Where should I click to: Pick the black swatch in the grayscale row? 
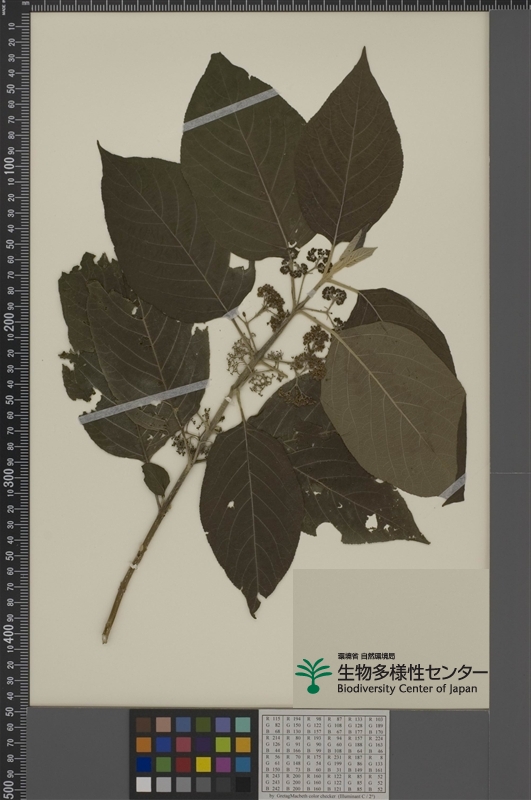[243, 784]
